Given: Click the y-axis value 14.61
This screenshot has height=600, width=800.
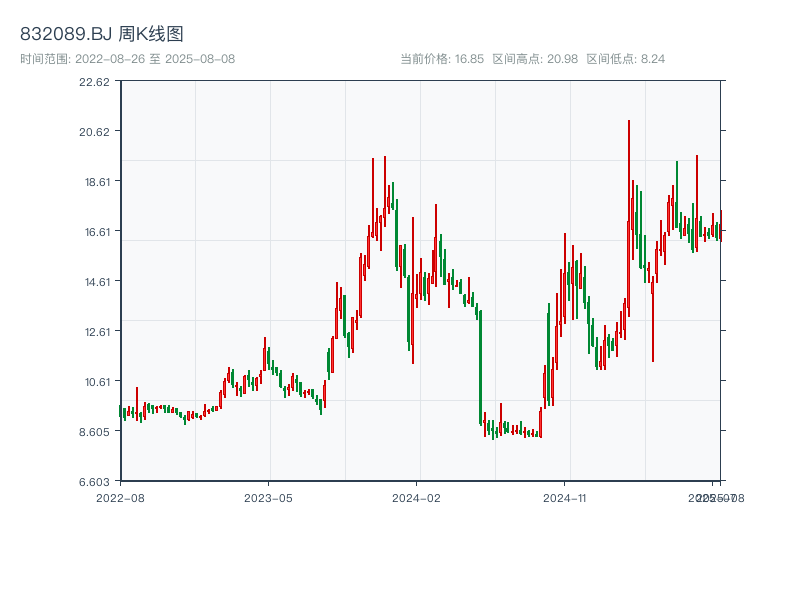Looking at the screenshot, I should coord(97,282).
